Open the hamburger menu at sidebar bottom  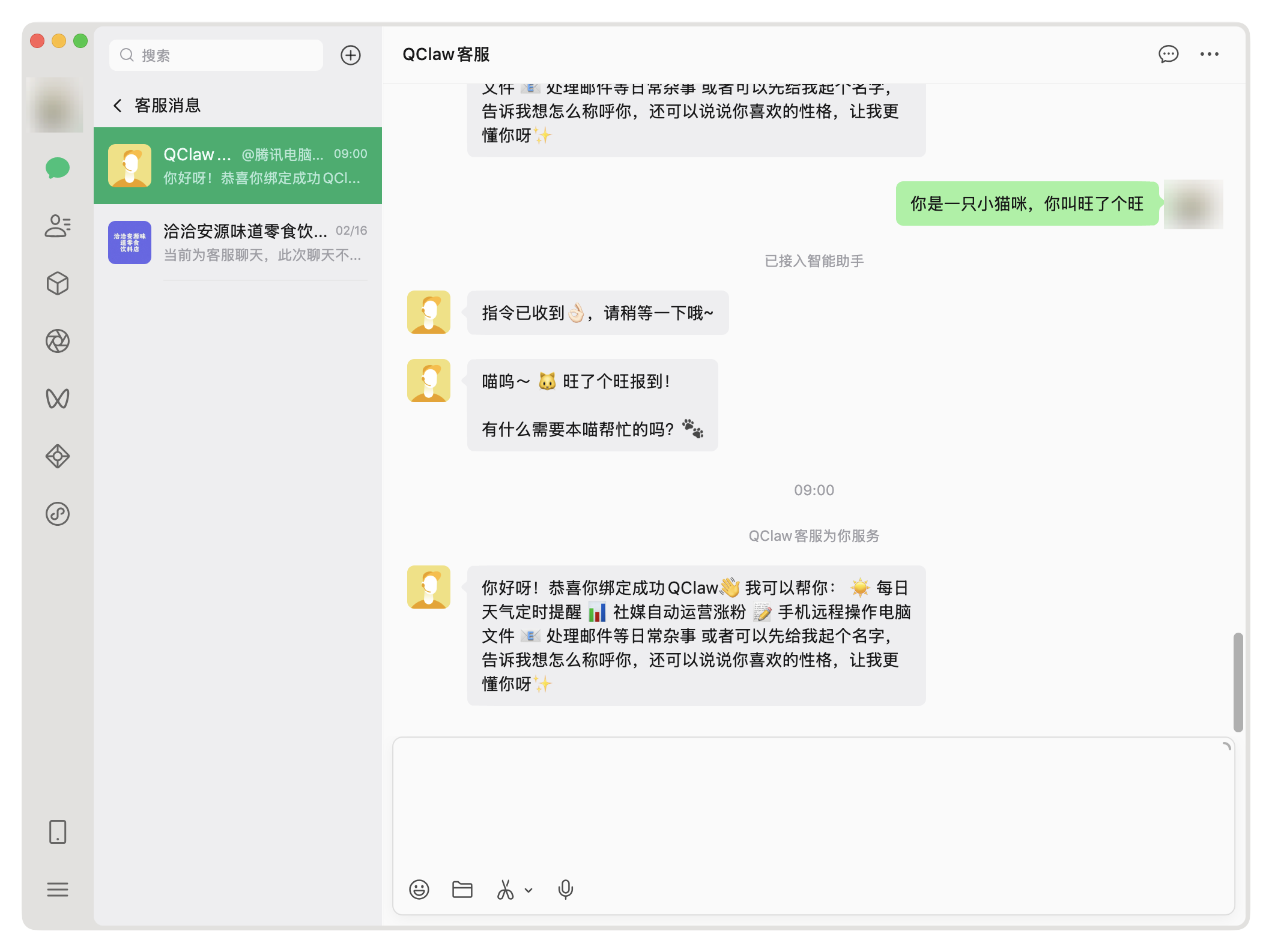(57, 890)
